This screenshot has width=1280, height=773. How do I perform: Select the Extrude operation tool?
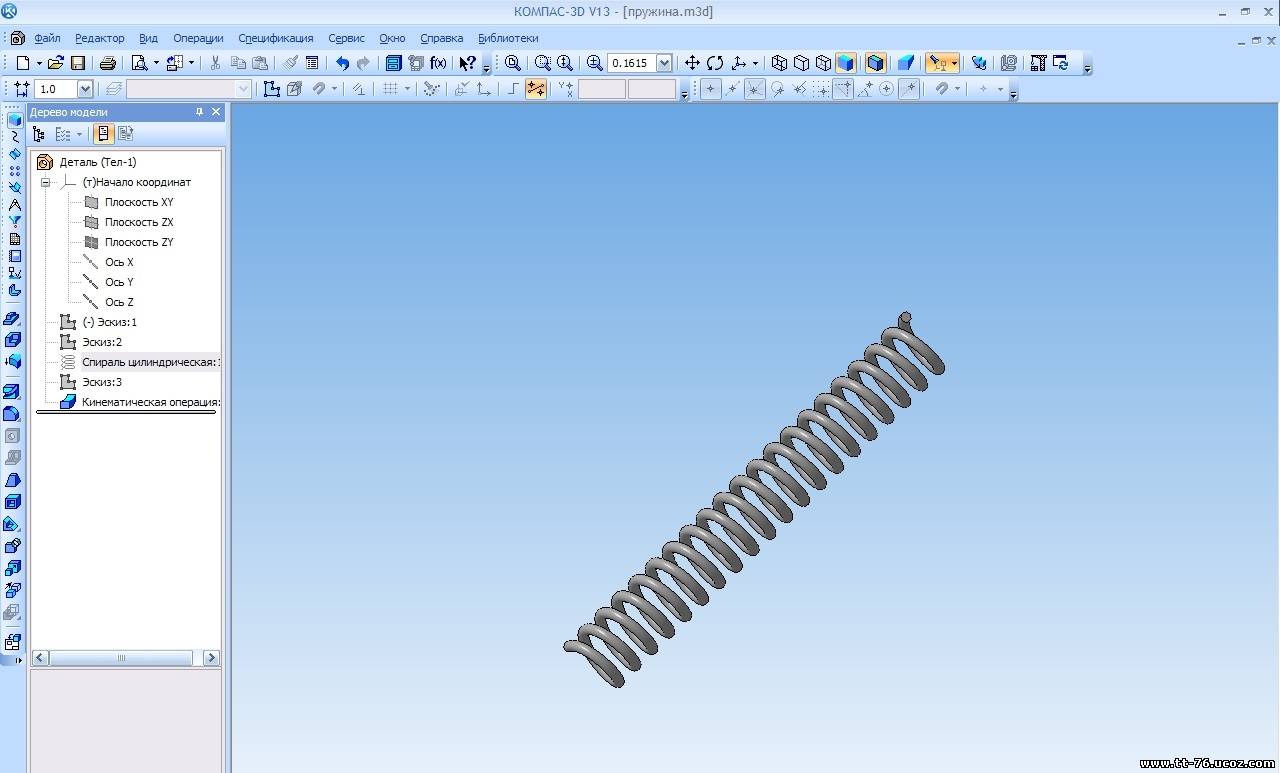tap(12, 318)
